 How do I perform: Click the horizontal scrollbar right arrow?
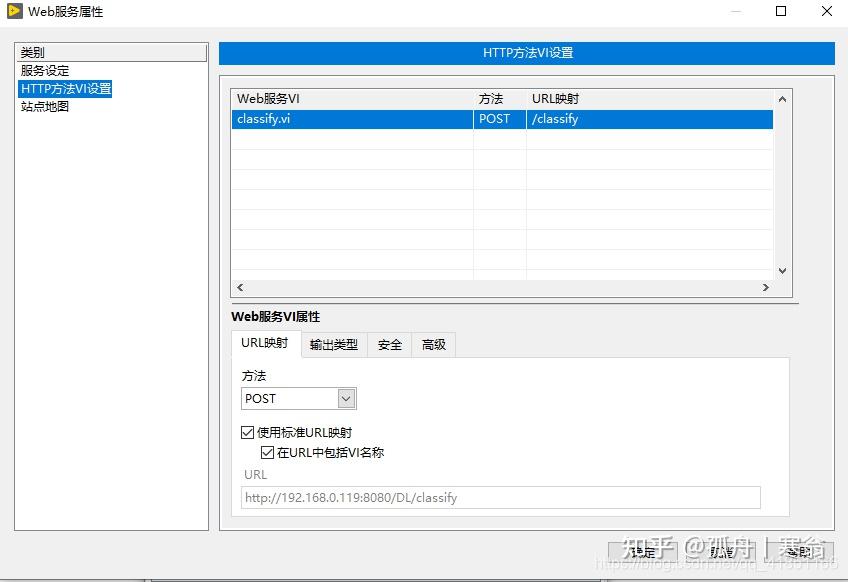766,287
